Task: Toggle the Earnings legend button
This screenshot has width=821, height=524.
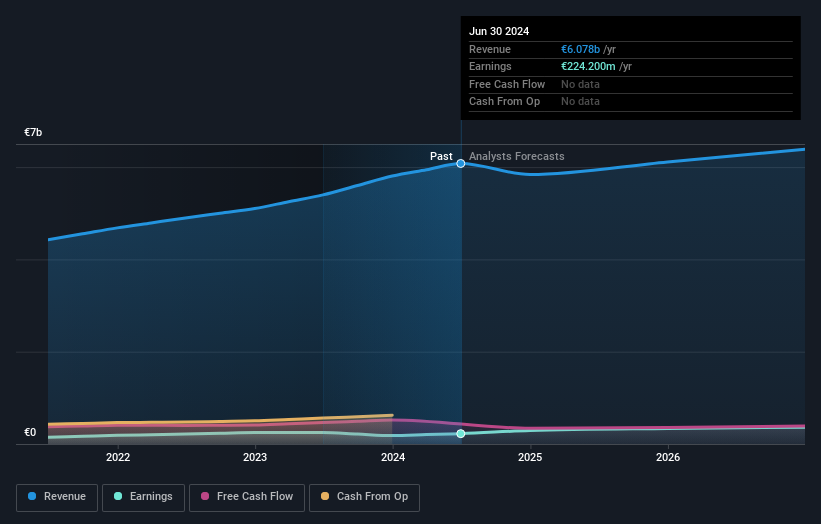Action: click(x=143, y=497)
